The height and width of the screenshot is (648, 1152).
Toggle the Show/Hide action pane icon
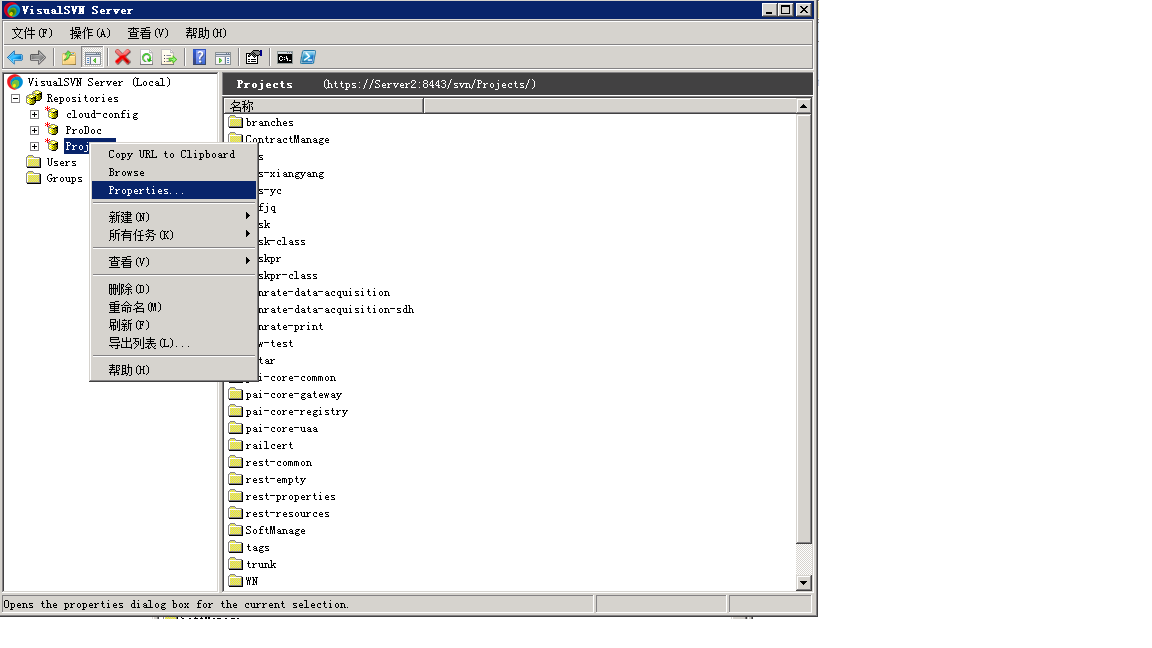click(223, 57)
